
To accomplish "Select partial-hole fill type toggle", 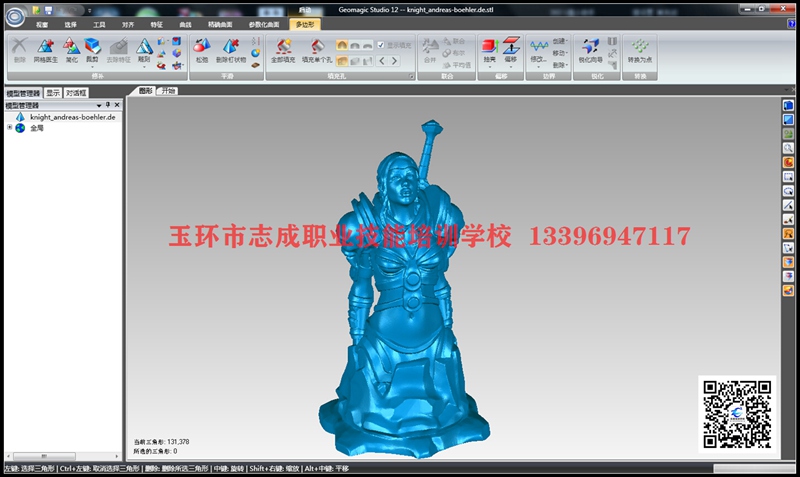I will (x=355, y=61).
